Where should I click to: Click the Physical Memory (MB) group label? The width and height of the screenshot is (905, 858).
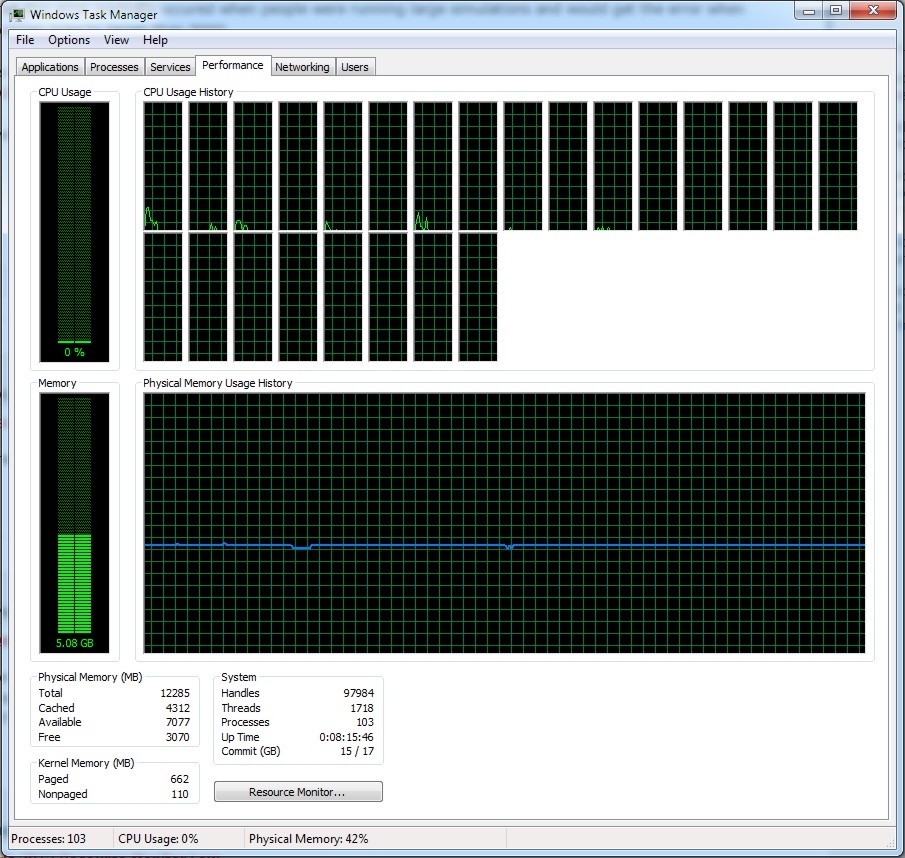tap(90, 677)
